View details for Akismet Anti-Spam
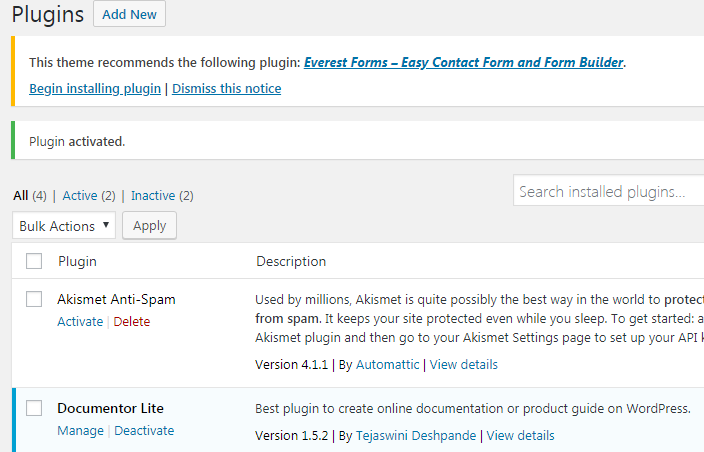The width and height of the screenshot is (704, 452). pyautogui.click(x=464, y=364)
